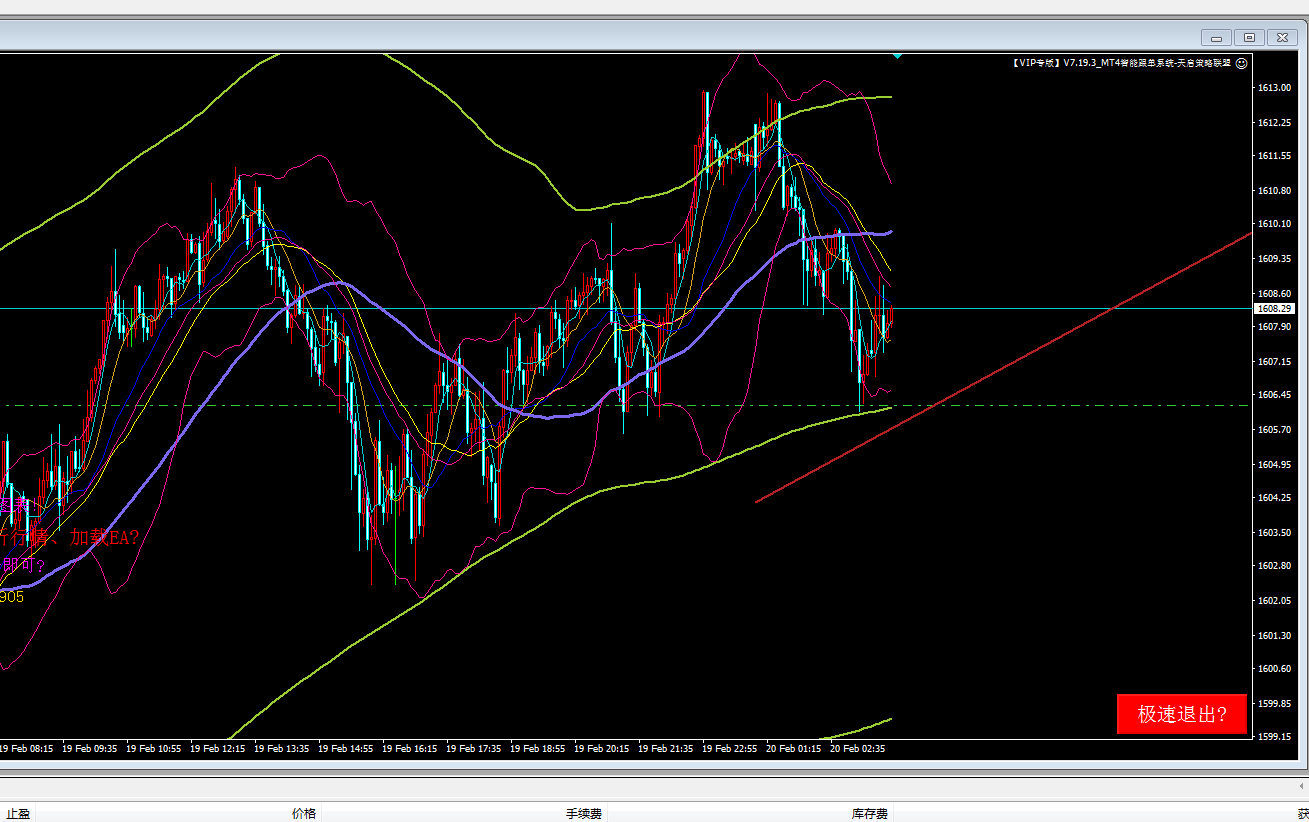Restore down the chart window

coord(1249,37)
